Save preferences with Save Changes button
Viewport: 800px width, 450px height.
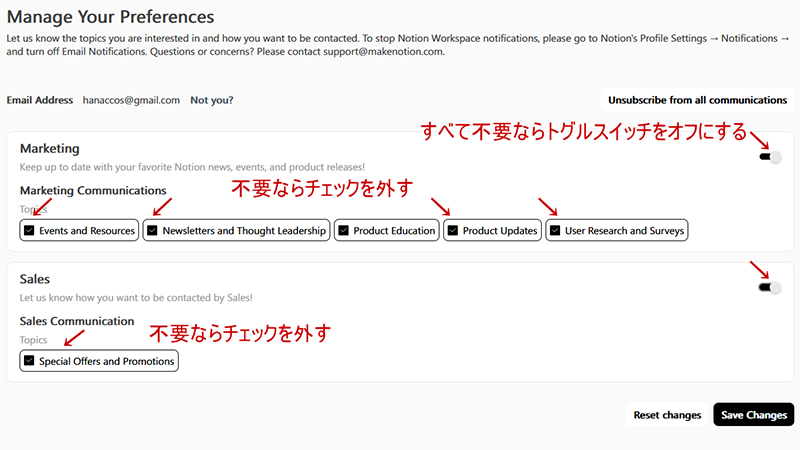tap(754, 415)
